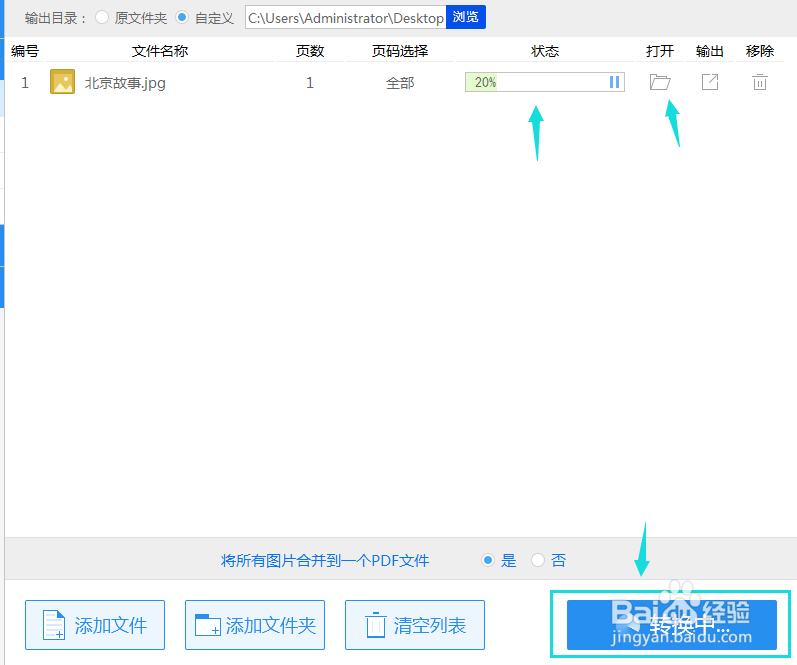This screenshot has height=665, width=797.
Task: Click the 全部 page selection cell
Action: [x=400, y=82]
